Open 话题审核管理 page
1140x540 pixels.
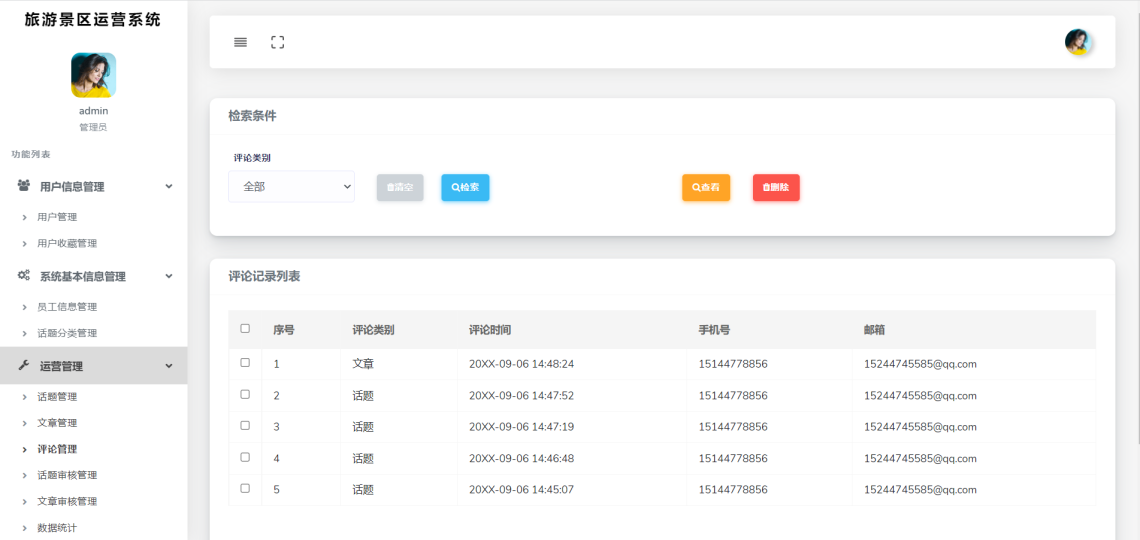coord(68,475)
